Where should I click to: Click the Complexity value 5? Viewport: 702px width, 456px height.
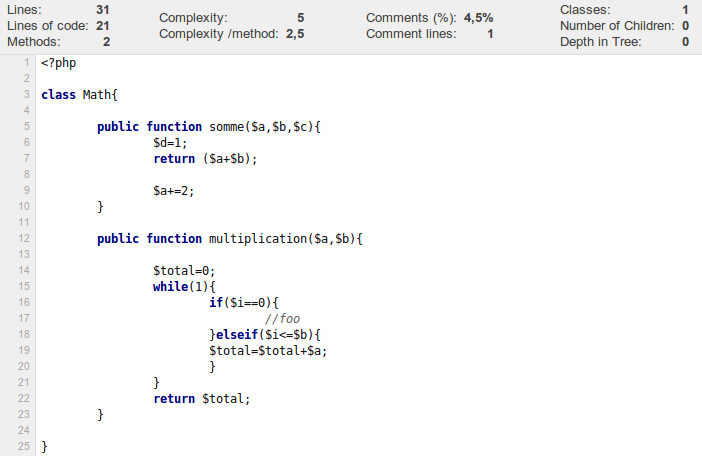click(301, 18)
